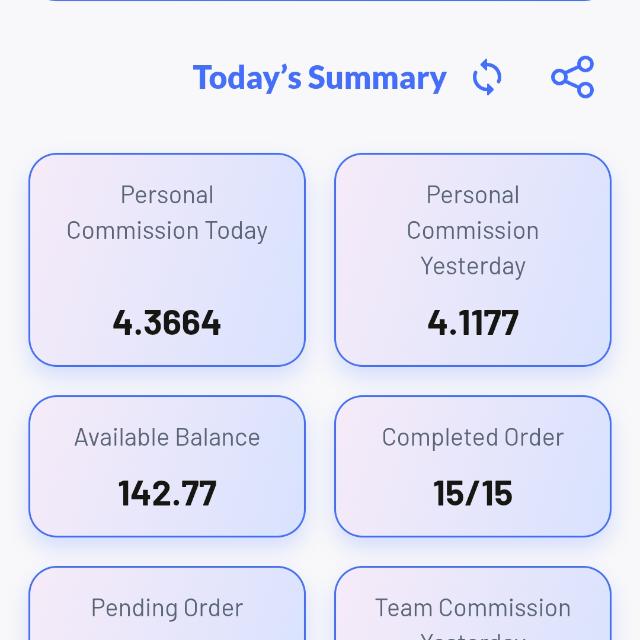This screenshot has width=640, height=640.
Task: Tap the 15/15 completed order count
Action: pyautogui.click(x=473, y=493)
